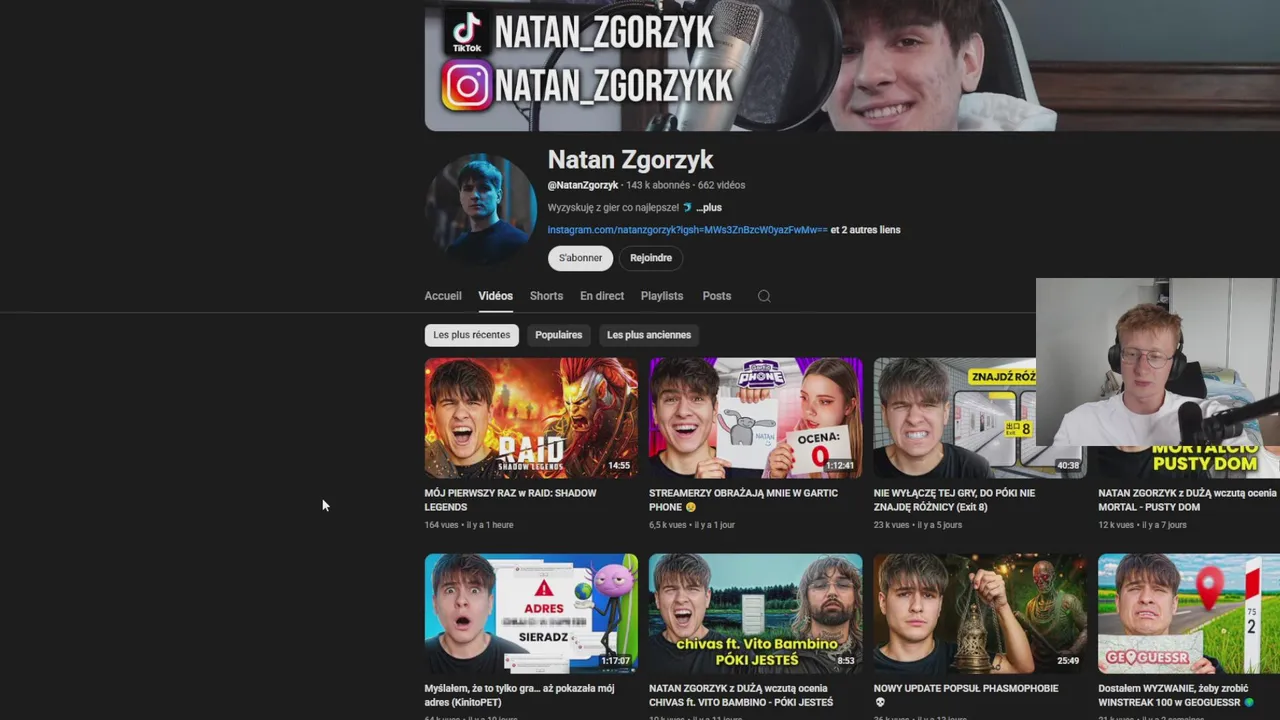
Task: Open the Gartic Phone video thumbnail
Action: point(755,418)
